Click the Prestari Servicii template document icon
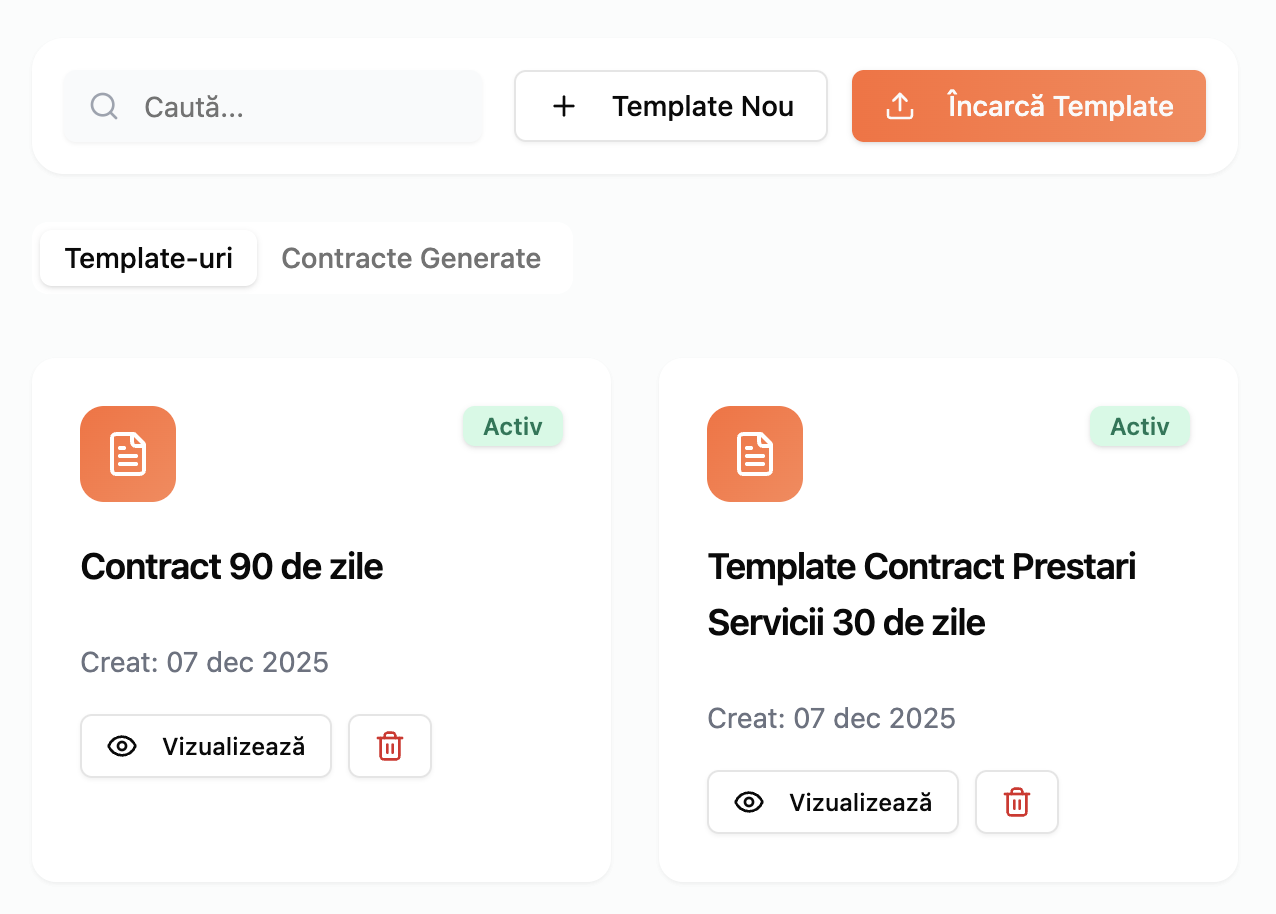The width and height of the screenshot is (1276, 914). [x=755, y=454]
